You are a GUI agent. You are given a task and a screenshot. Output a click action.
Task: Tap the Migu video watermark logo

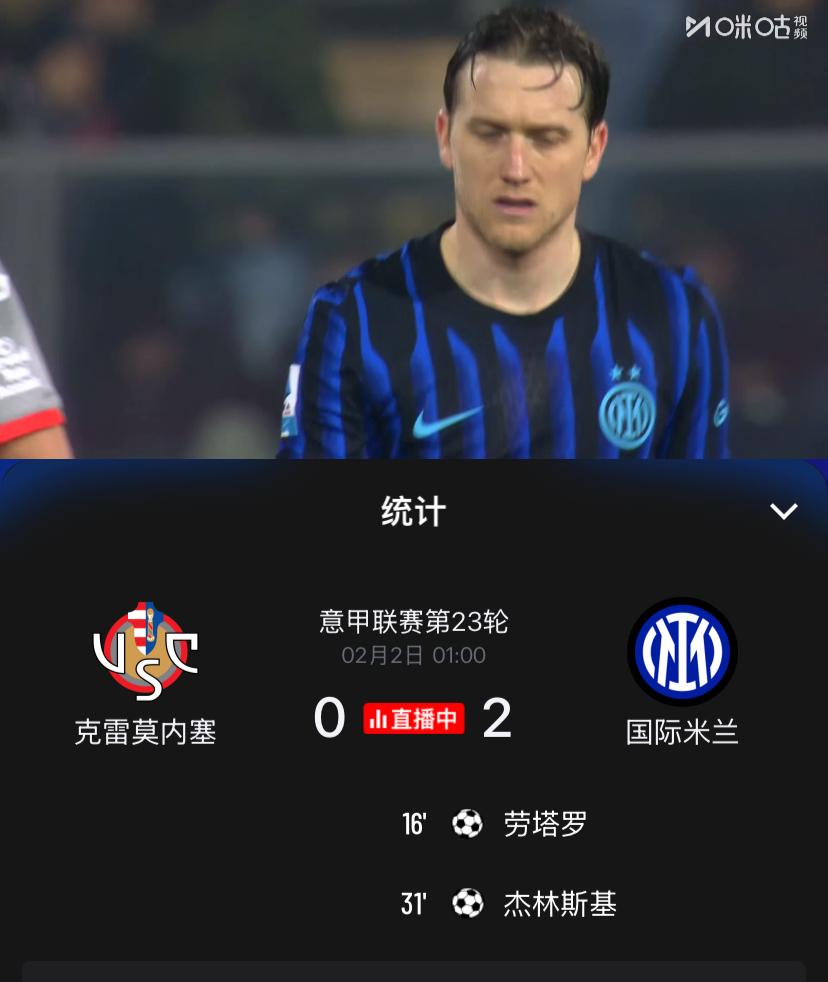pyautogui.click(x=747, y=27)
